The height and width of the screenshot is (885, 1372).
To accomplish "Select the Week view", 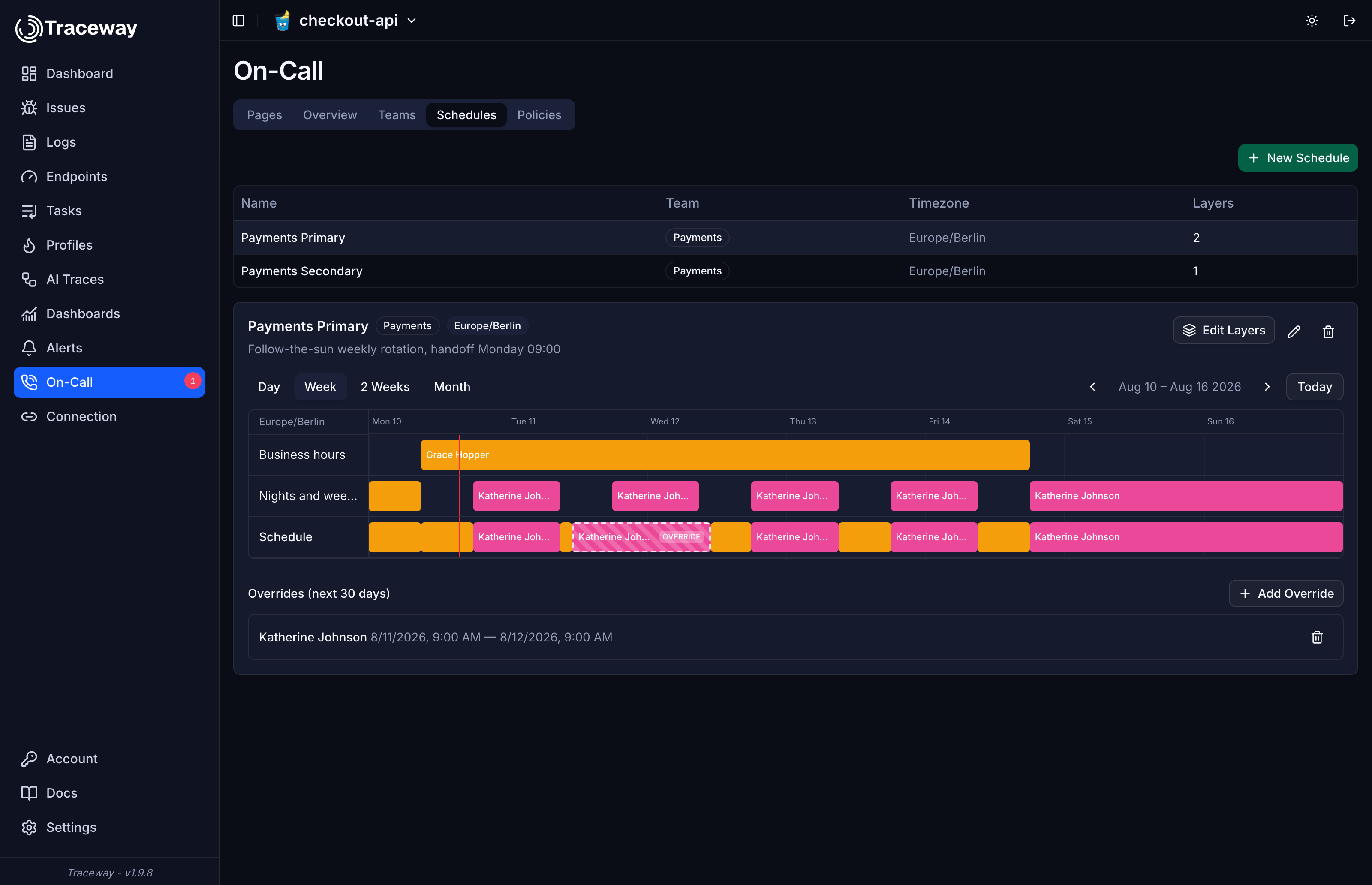I will (320, 387).
